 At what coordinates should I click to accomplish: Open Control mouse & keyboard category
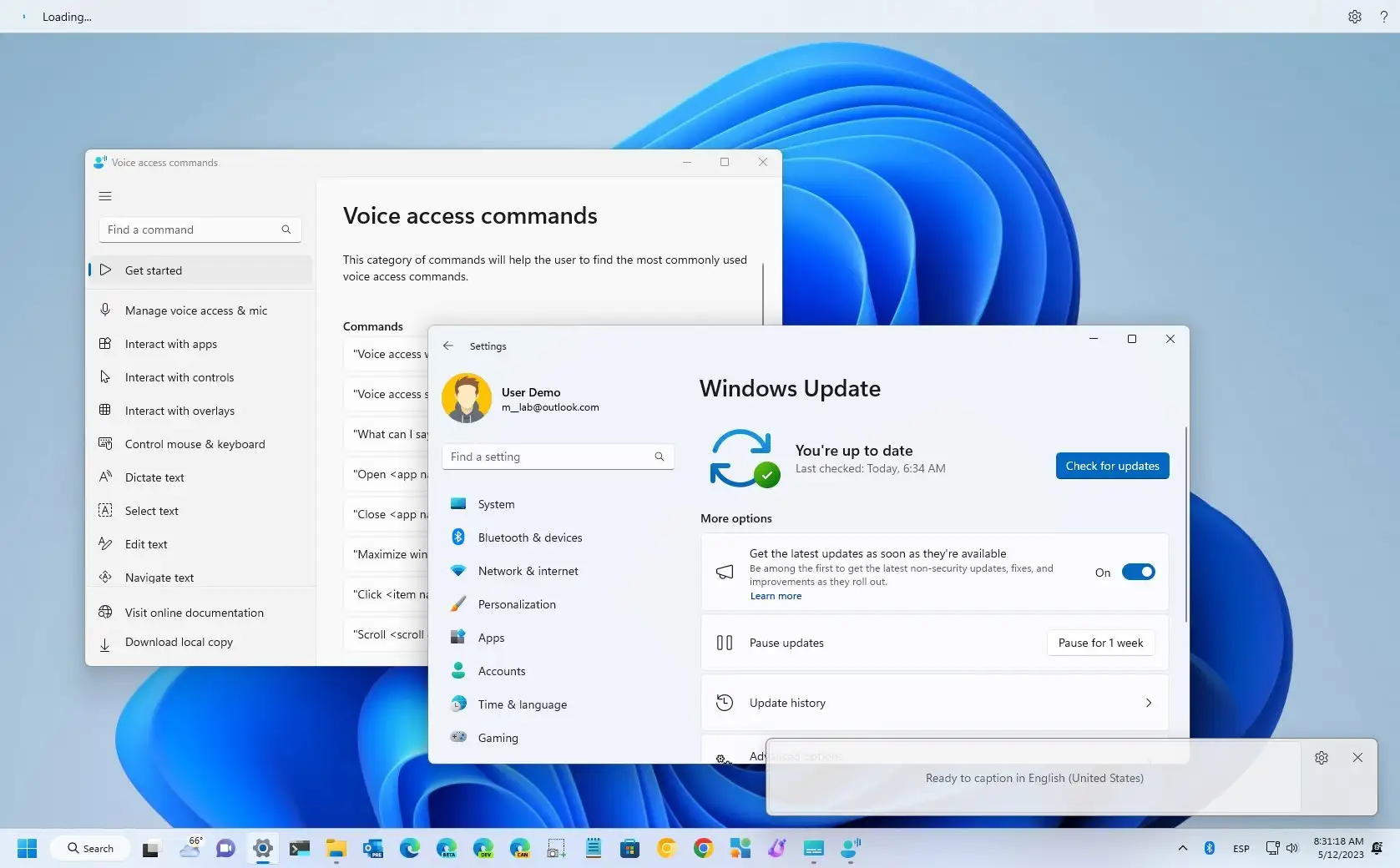coord(200,444)
